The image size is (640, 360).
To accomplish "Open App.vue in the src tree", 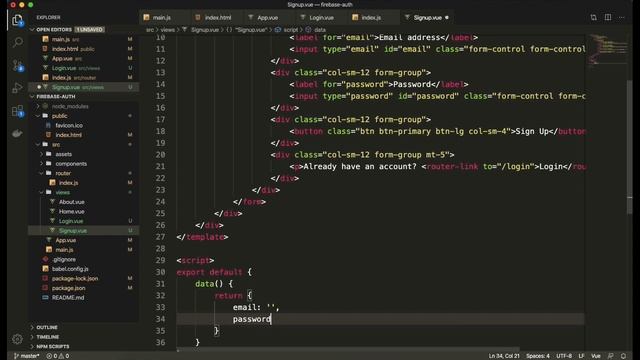I will (x=65, y=240).
